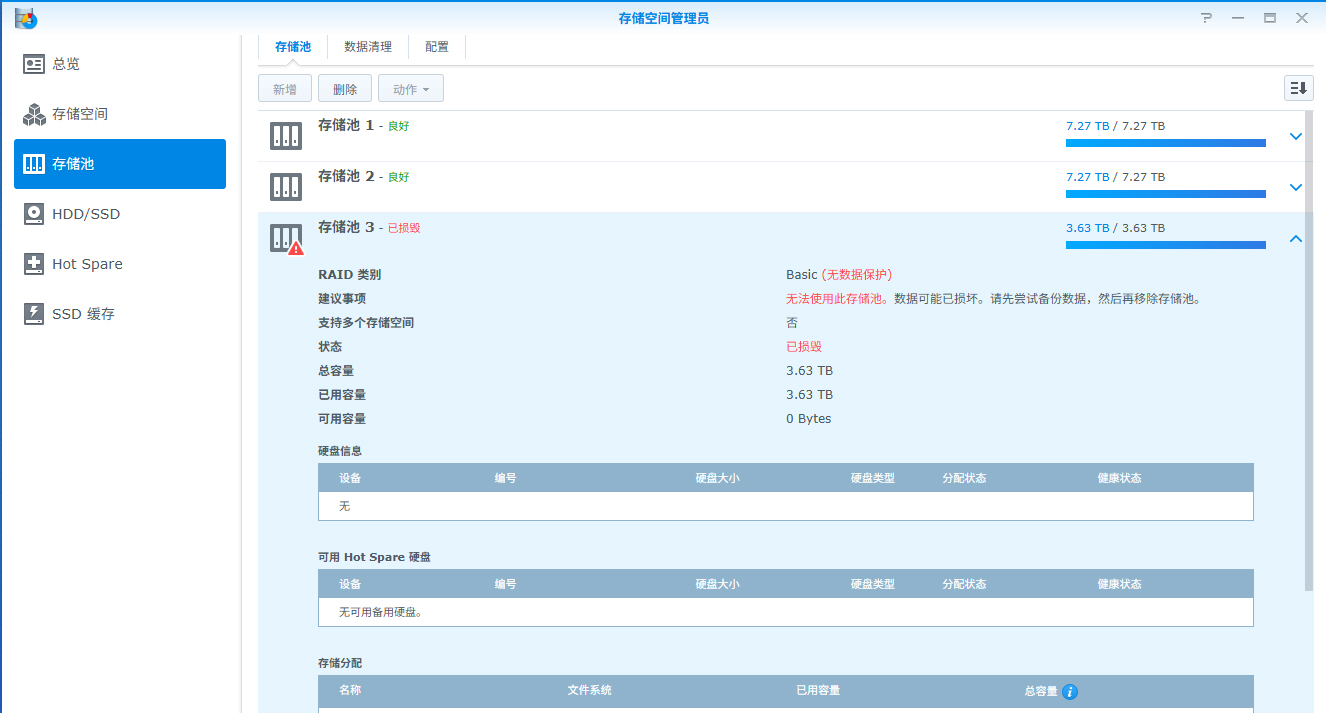The image size is (1326, 713).
Task: Click 存储池 3 capacity usage bar
Action: tap(1165, 244)
